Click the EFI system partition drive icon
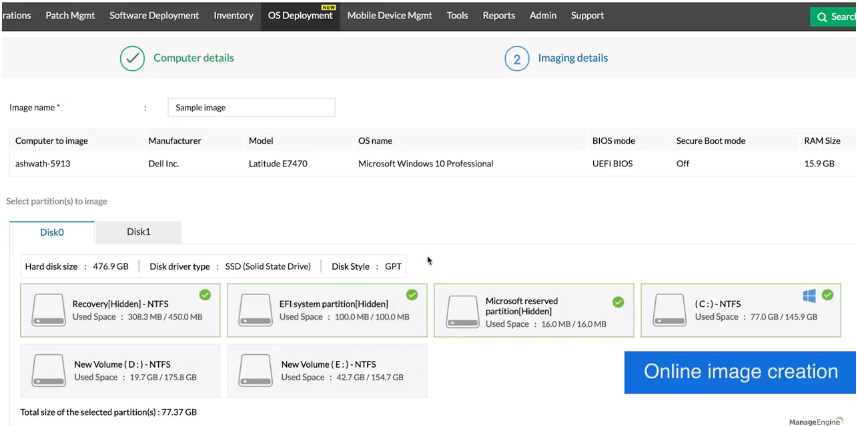This screenshot has height=426, width=857. [255, 310]
